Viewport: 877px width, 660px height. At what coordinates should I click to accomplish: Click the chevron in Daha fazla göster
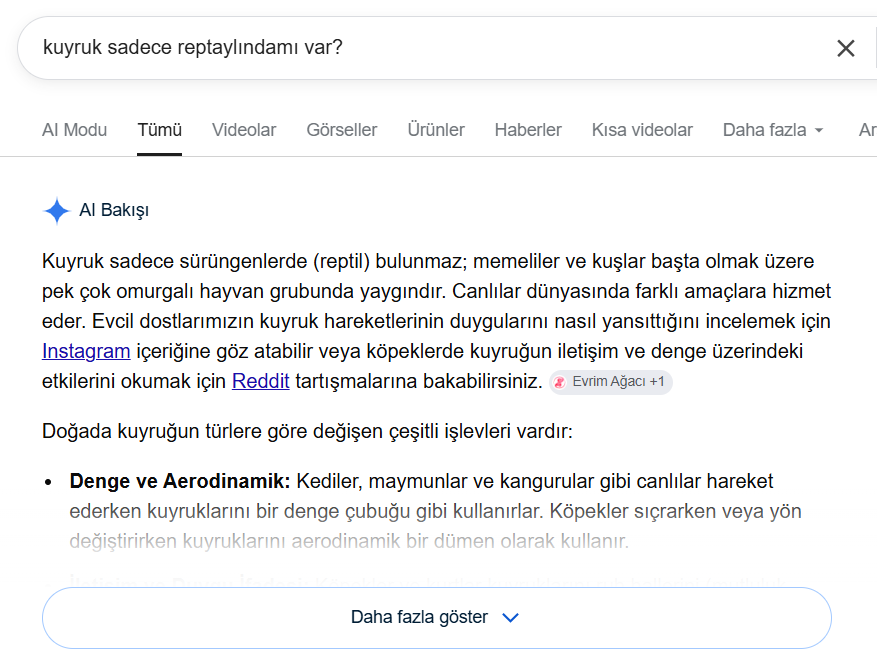pyautogui.click(x=511, y=617)
